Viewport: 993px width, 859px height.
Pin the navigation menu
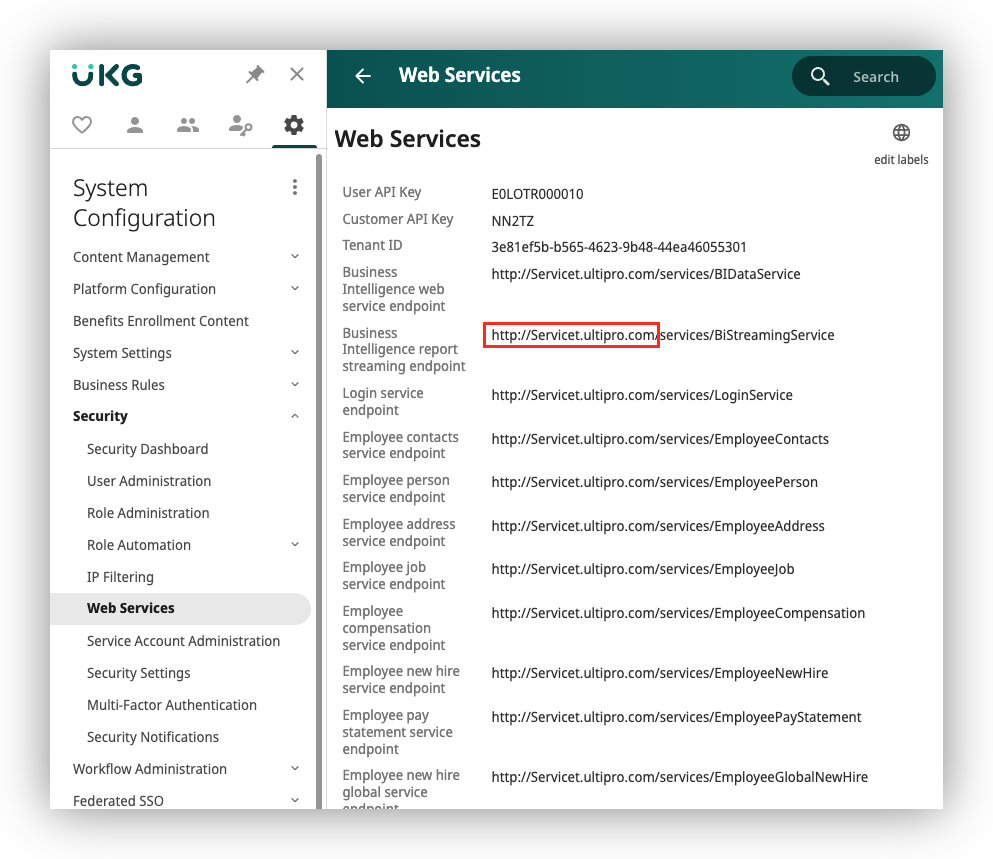coord(255,75)
